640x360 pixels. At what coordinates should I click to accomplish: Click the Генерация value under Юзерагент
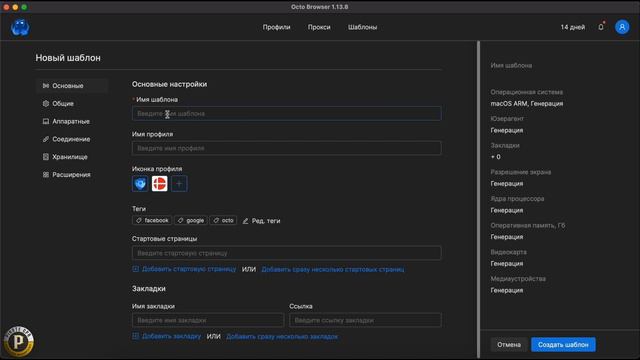click(507, 130)
